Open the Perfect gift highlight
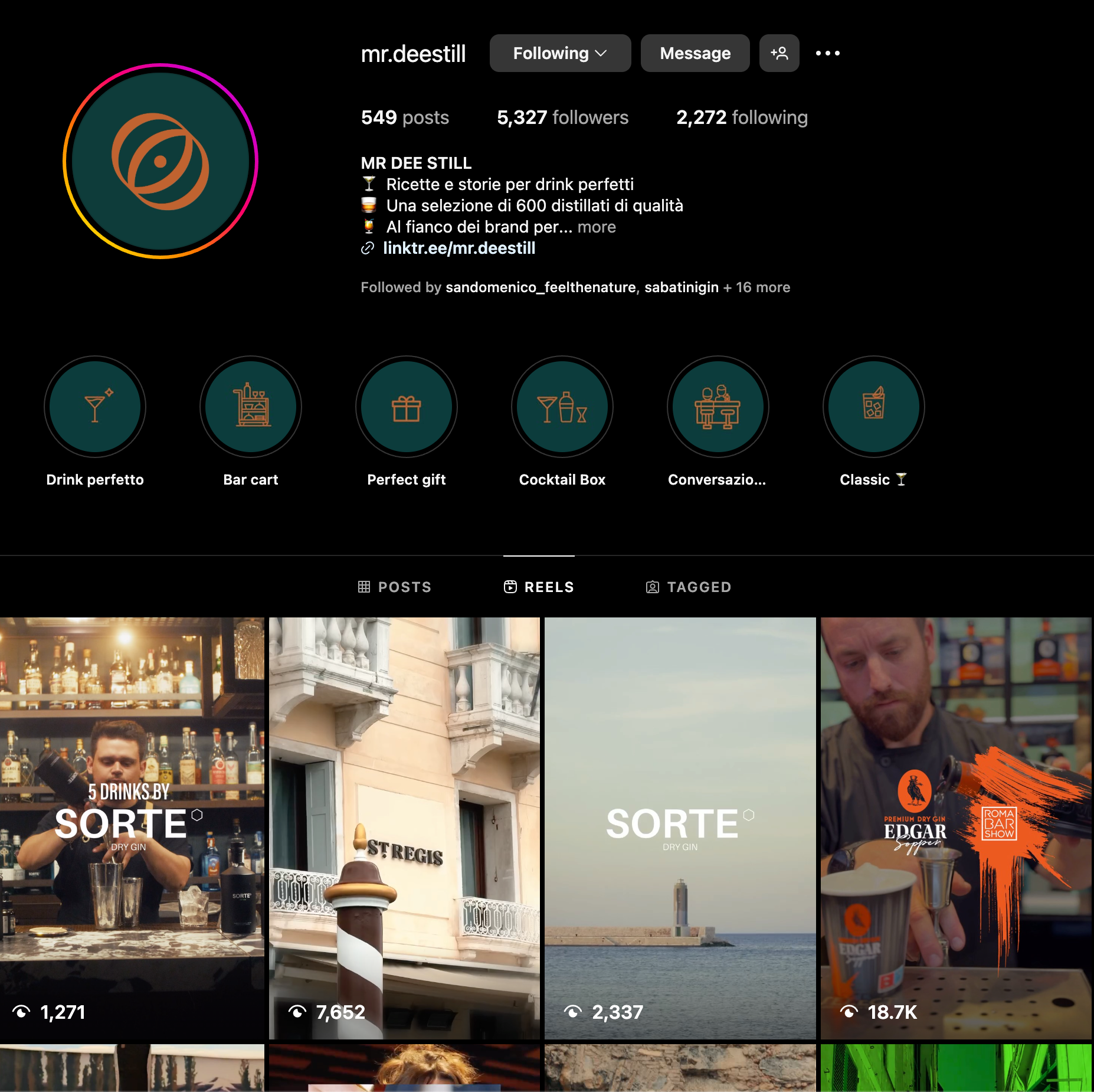This screenshot has height=1092, width=1094. [x=407, y=407]
